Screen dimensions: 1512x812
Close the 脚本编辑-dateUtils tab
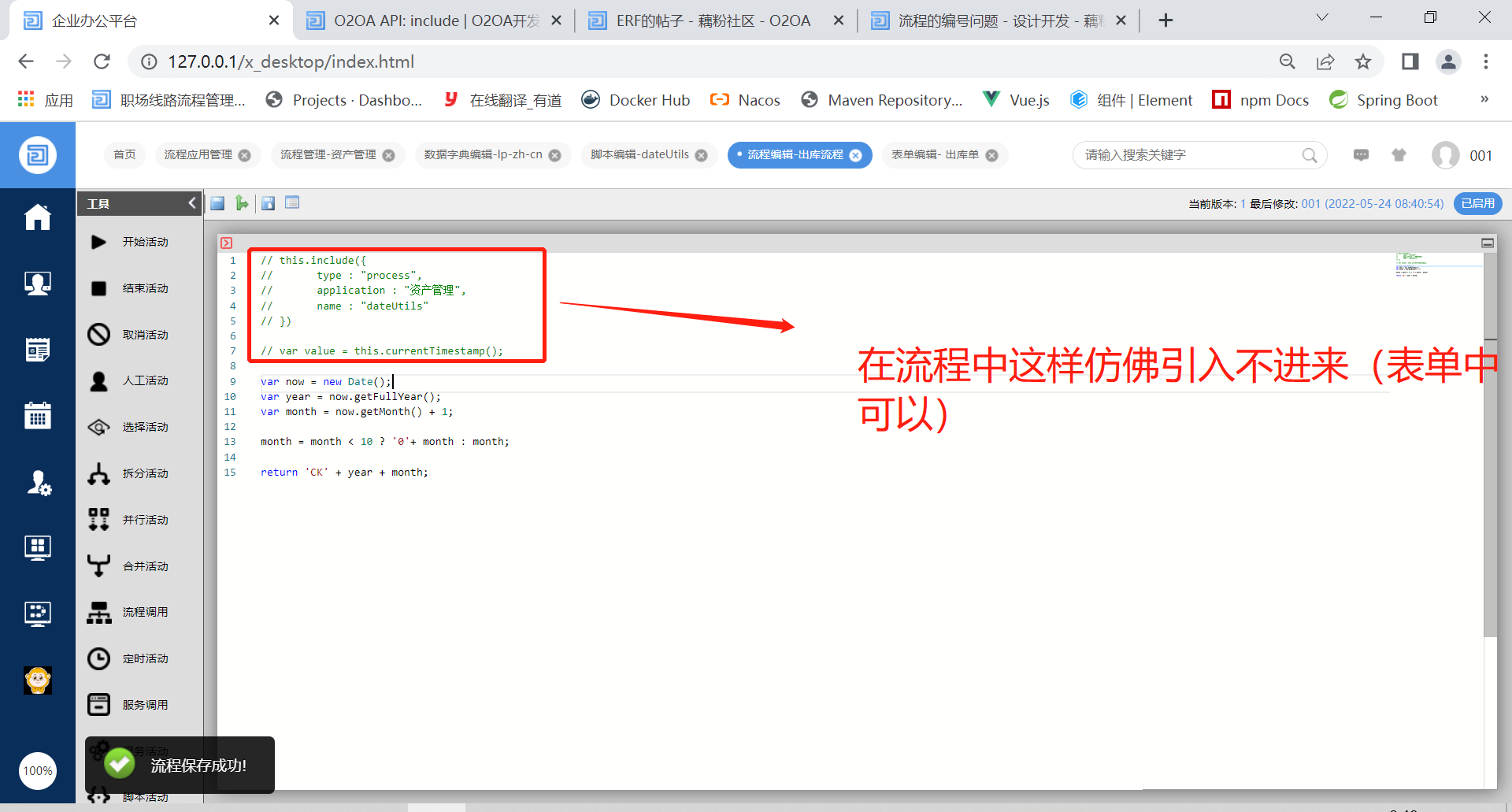point(702,156)
